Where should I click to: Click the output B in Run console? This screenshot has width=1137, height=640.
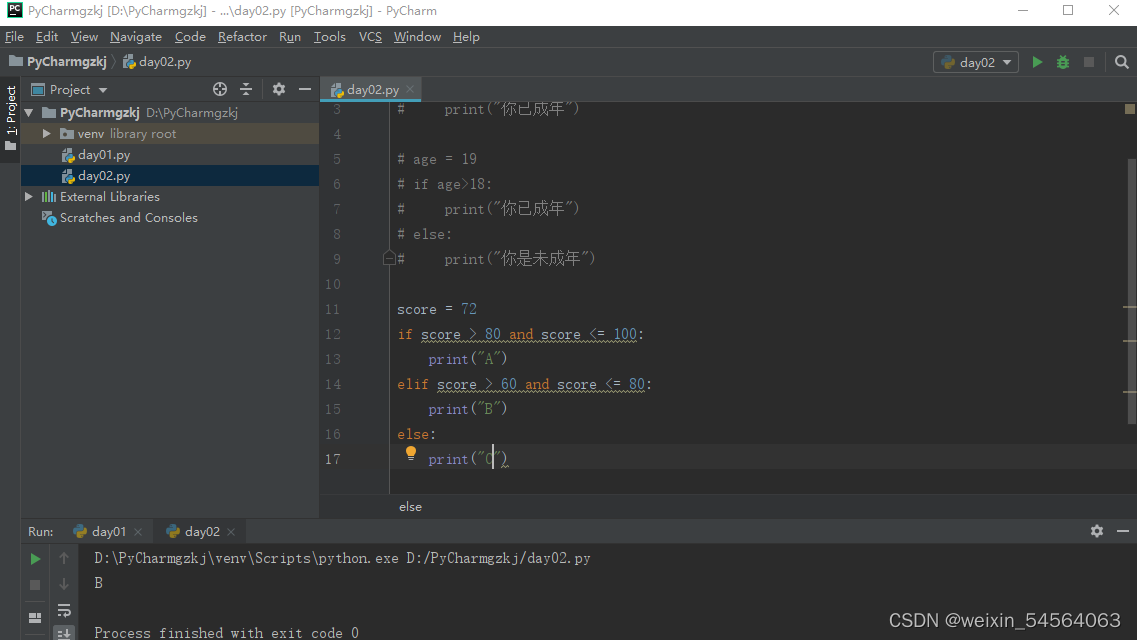click(x=99, y=583)
